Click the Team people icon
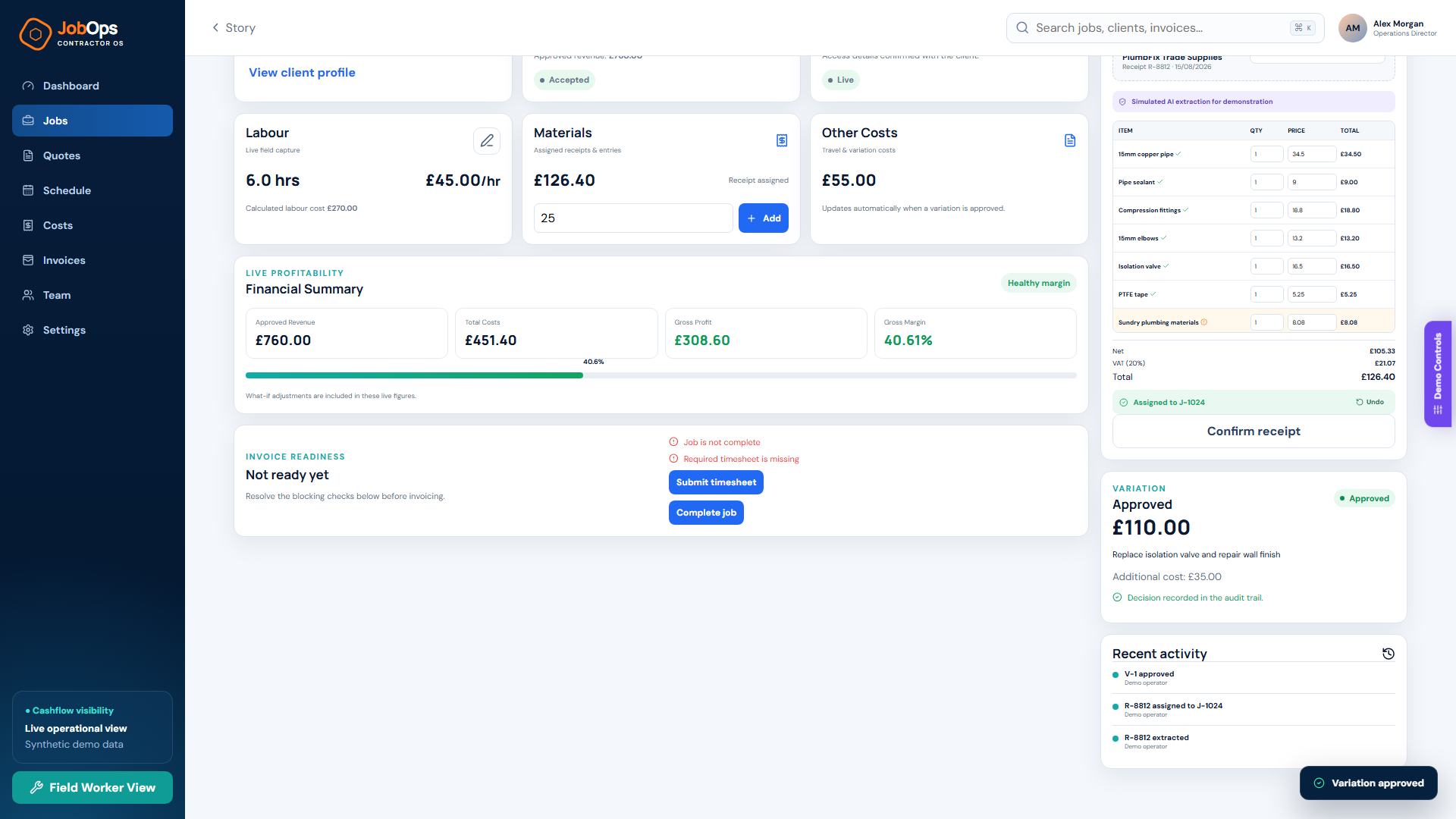The image size is (1456, 819). [x=28, y=295]
